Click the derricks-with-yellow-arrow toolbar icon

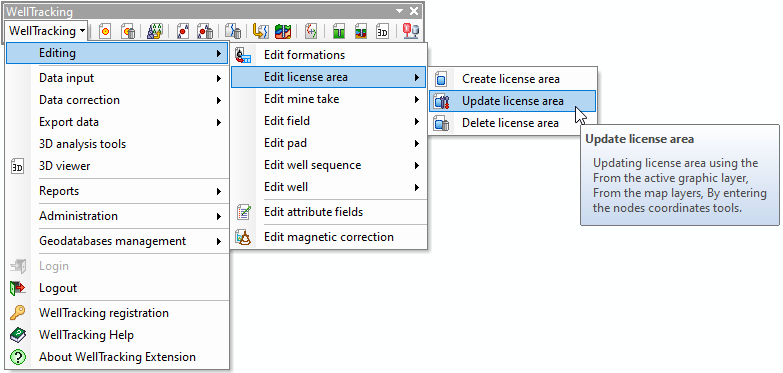[155, 31]
